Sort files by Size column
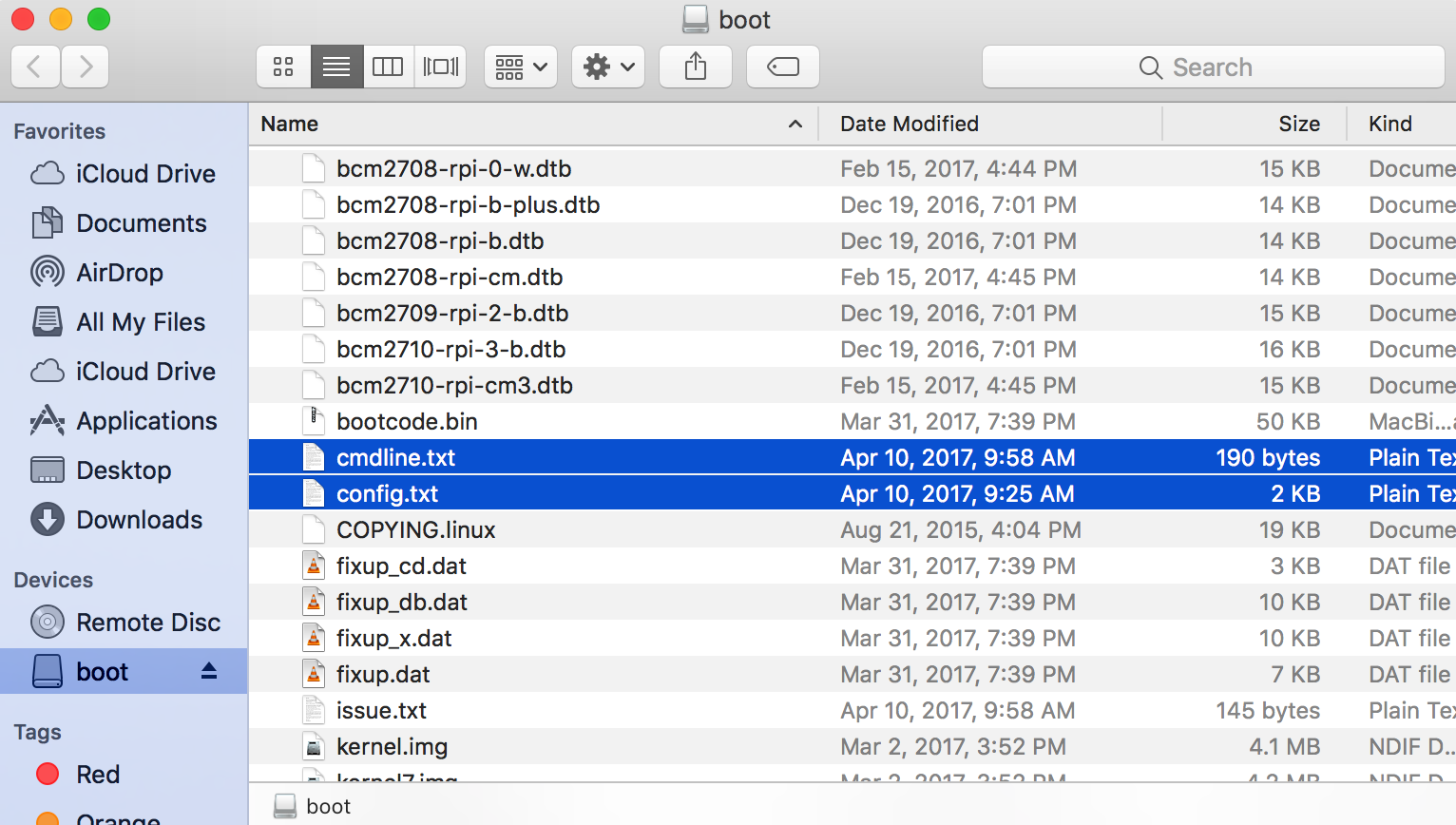The height and width of the screenshot is (825, 1456). click(1255, 124)
